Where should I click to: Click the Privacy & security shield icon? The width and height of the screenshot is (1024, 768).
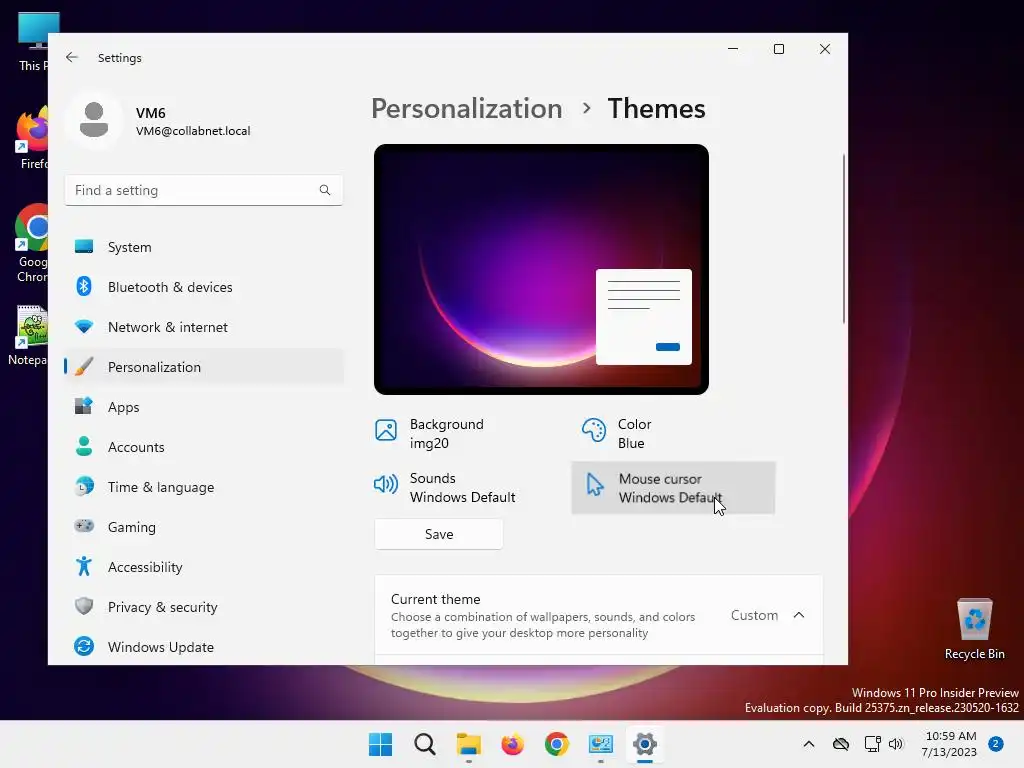84,606
